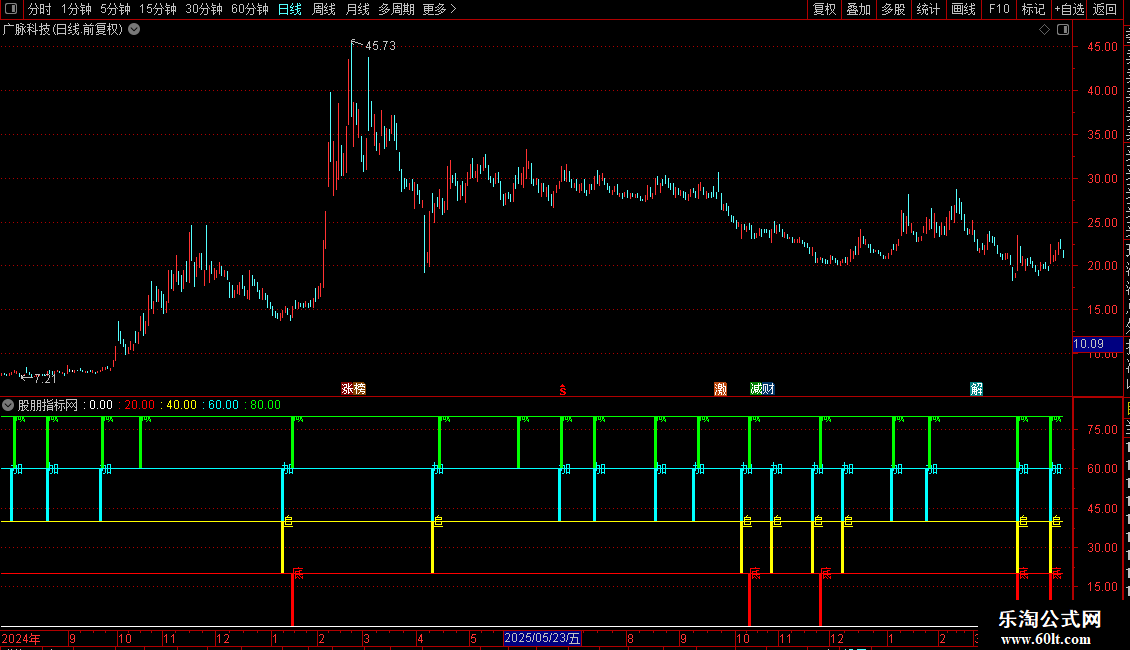Image resolution: width=1130 pixels, height=650 pixels.
Task: Click the red $ event marker
Action: click(563, 390)
